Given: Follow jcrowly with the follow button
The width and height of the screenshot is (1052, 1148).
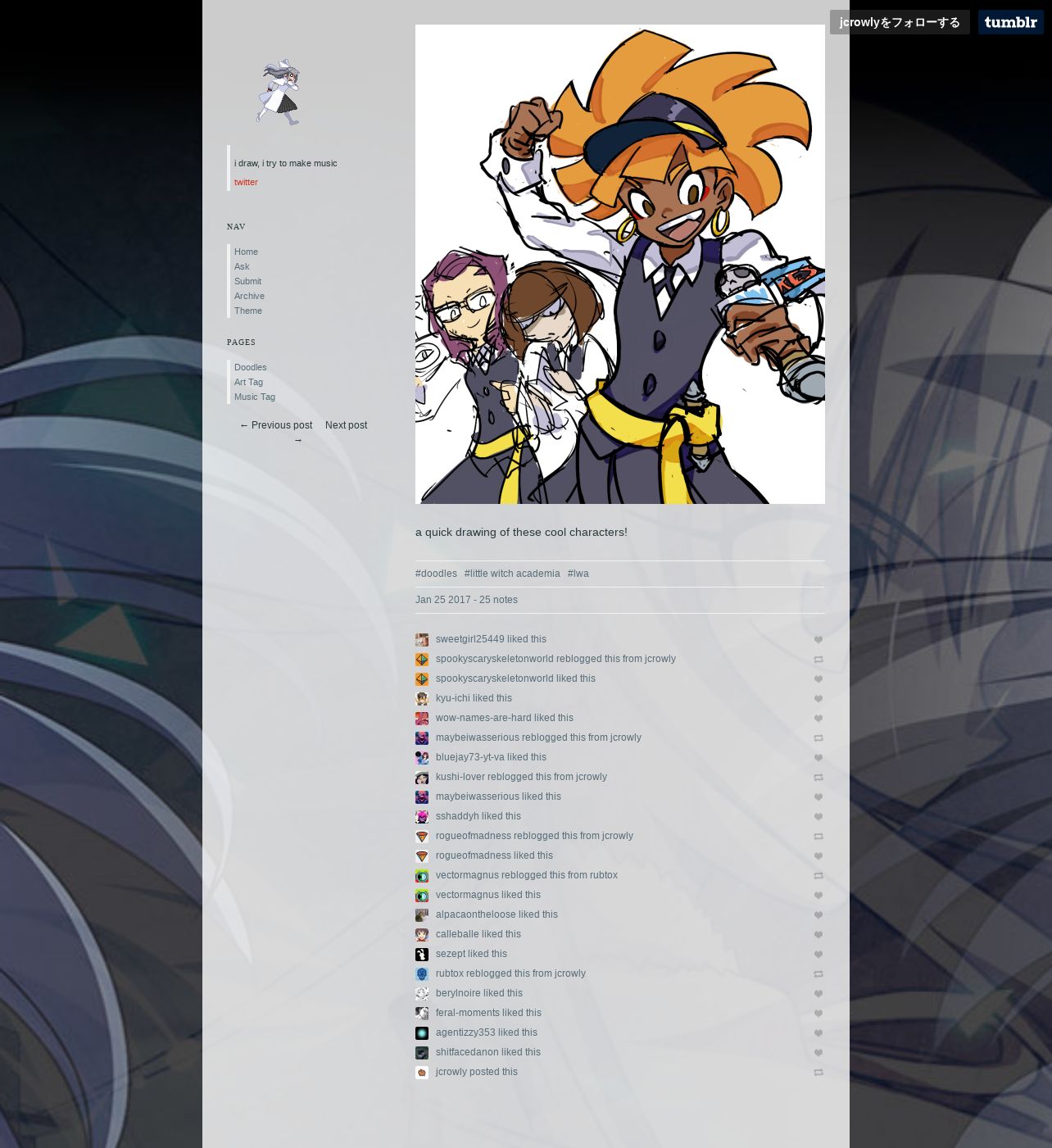Looking at the screenshot, I should (x=900, y=22).
